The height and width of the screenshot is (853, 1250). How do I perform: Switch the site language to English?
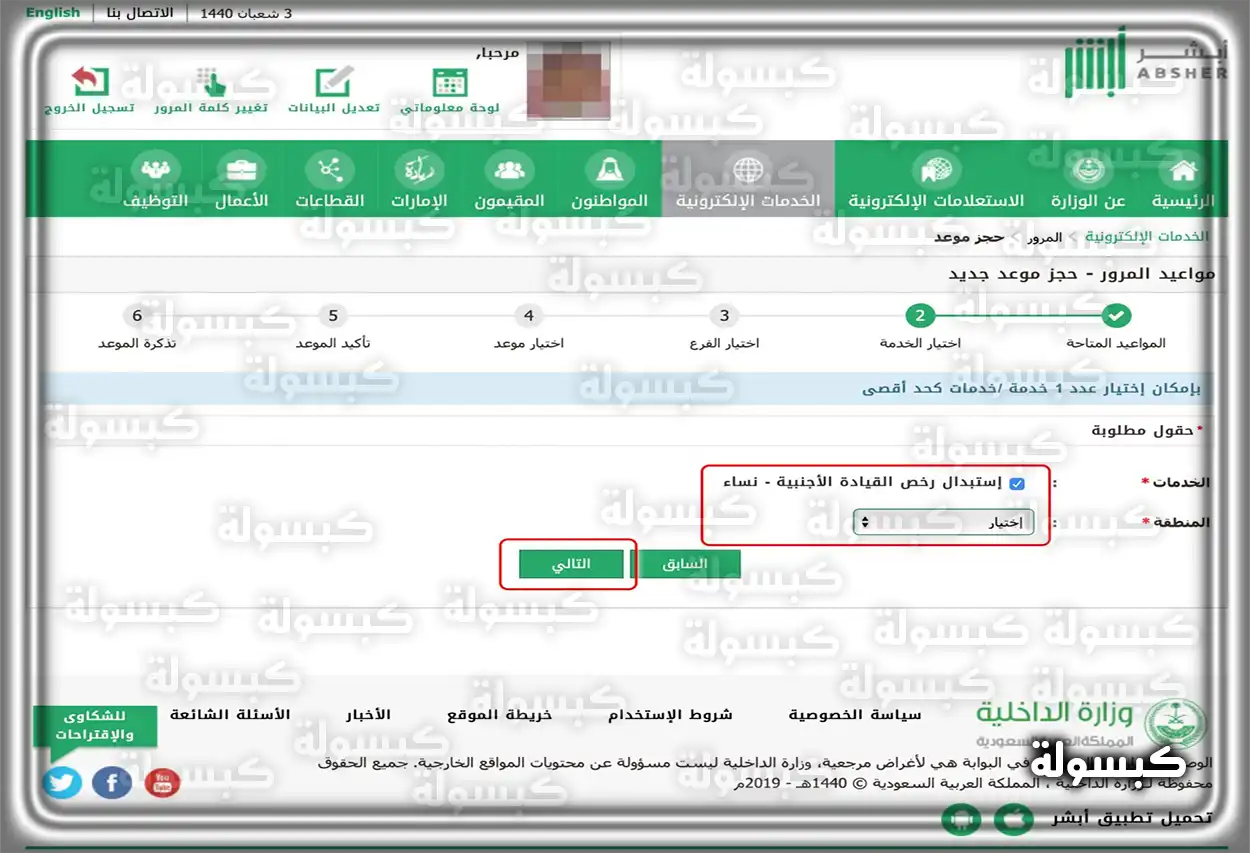coord(52,12)
